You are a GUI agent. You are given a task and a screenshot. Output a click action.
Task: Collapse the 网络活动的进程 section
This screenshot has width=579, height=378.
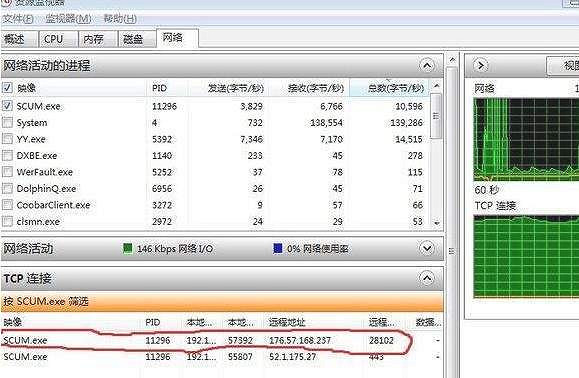tap(427, 66)
